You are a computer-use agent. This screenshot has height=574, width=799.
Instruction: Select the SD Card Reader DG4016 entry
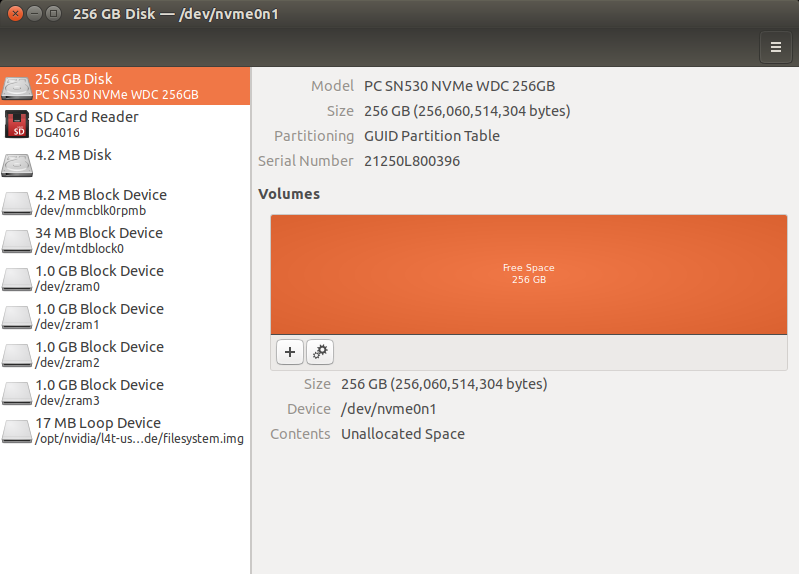[87, 124]
